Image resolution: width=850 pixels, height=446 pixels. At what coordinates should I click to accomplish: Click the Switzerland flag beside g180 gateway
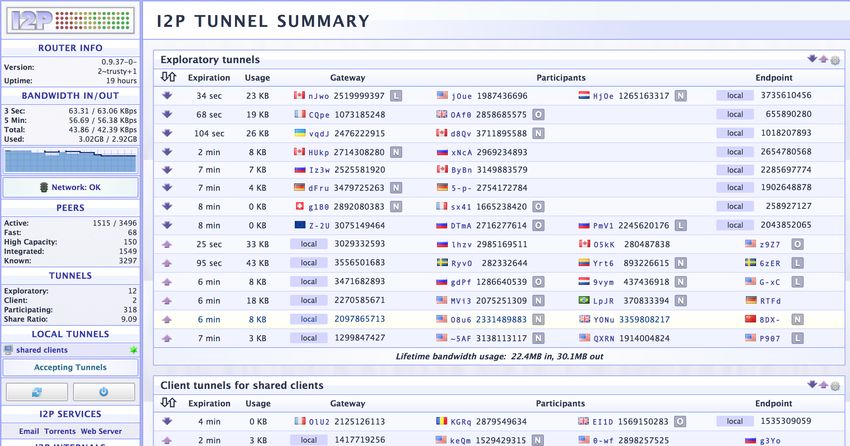(x=299, y=206)
